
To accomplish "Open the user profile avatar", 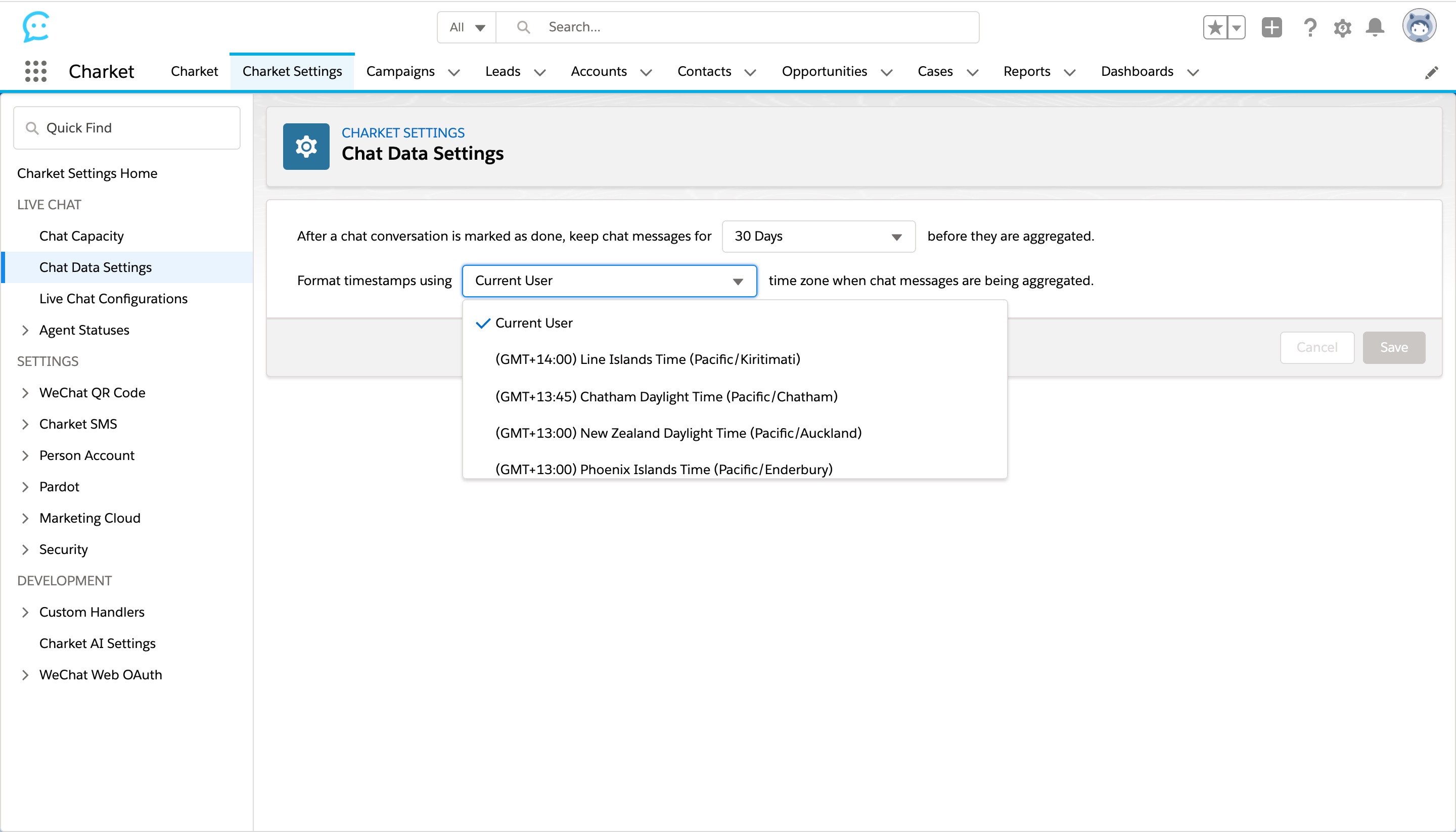I will point(1420,26).
